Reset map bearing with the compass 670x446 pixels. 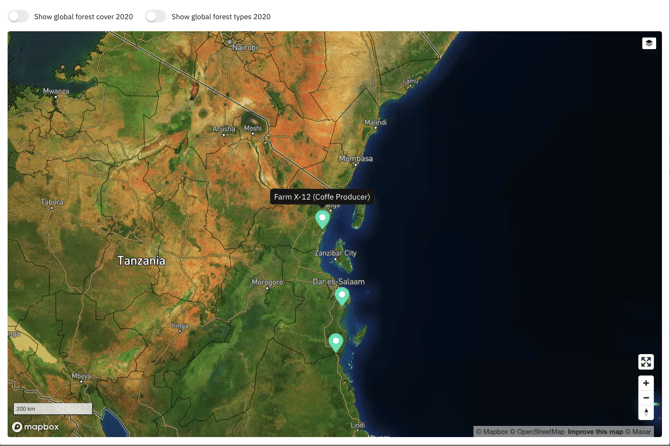point(646,412)
